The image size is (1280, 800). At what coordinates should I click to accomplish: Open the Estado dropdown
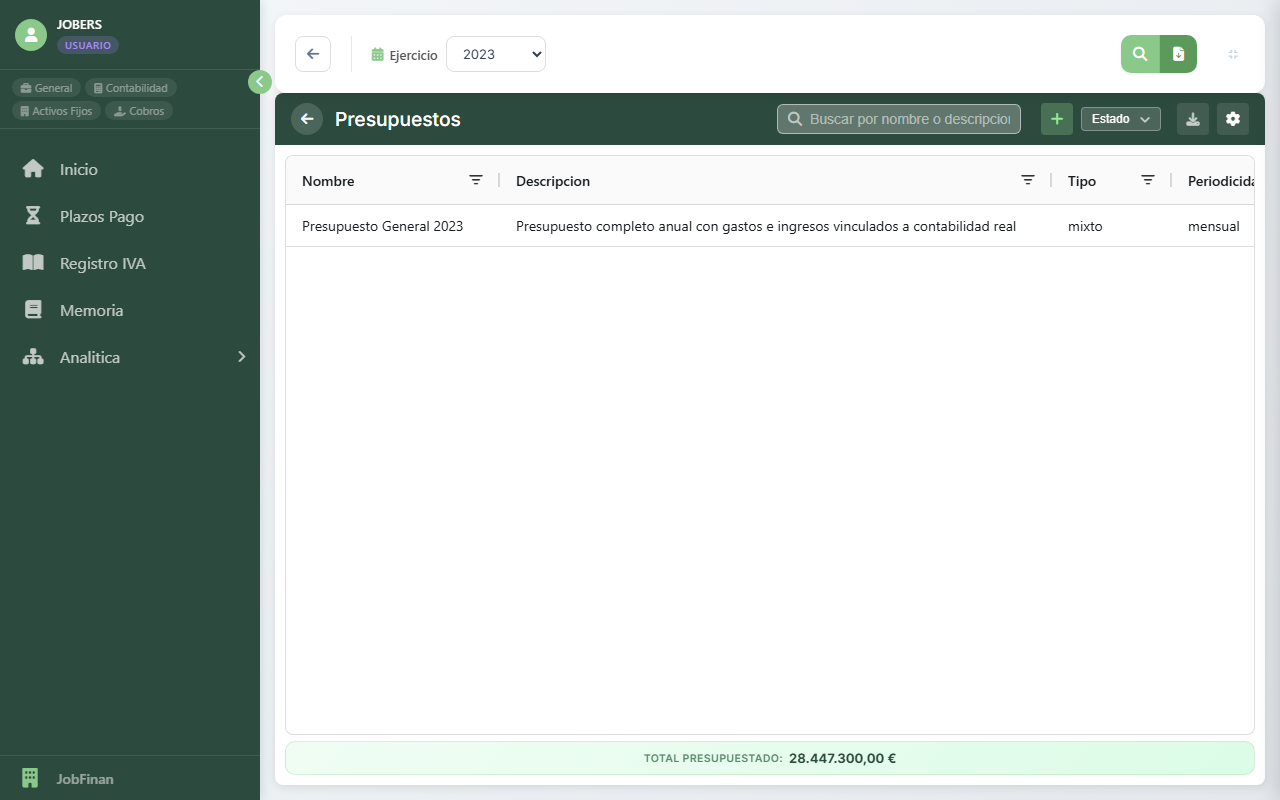1120,119
